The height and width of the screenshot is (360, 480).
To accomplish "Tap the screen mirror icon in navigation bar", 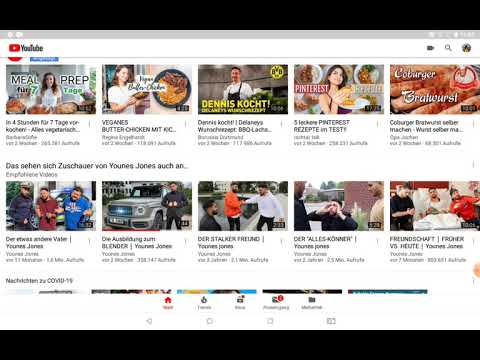I will pos(331,321).
